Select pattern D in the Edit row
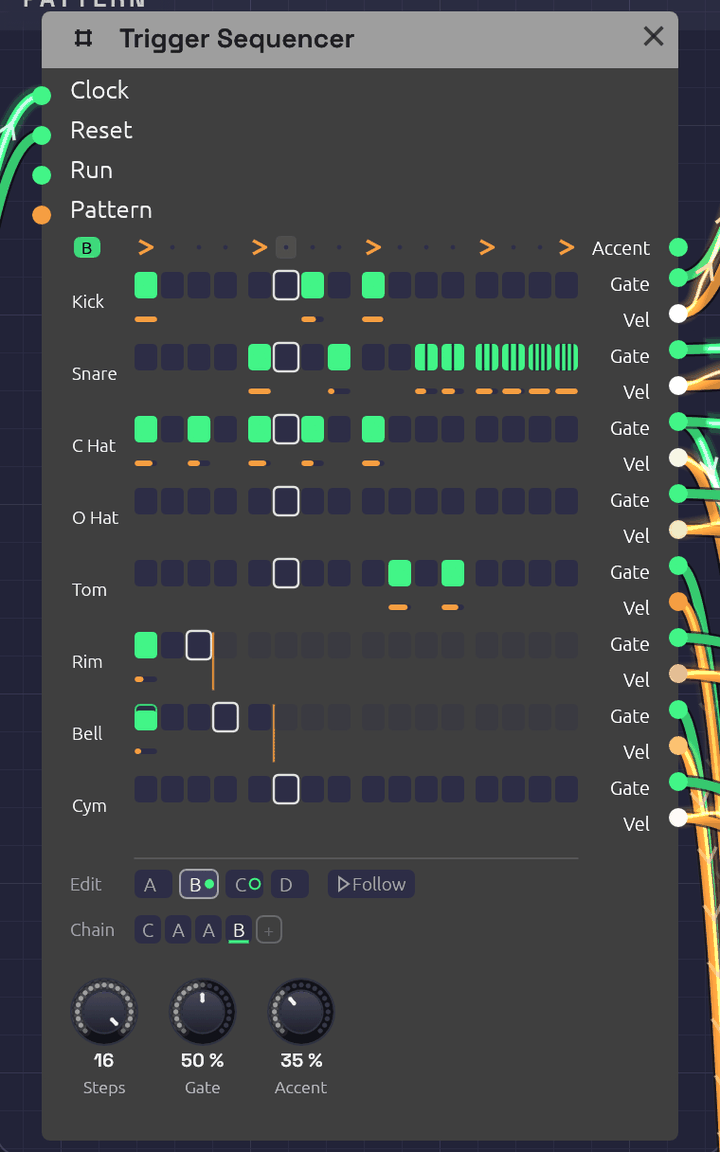This screenshot has width=720, height=1152. click(289, 885)
